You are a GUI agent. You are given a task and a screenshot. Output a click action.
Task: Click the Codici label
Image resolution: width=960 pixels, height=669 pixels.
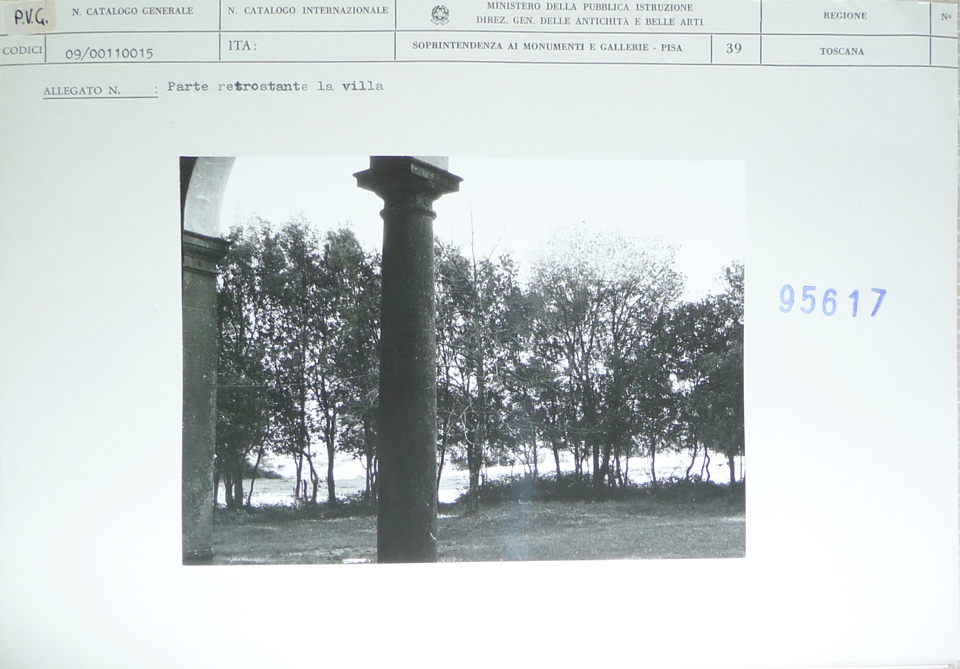pyautogui.click(x=23, y=50)
